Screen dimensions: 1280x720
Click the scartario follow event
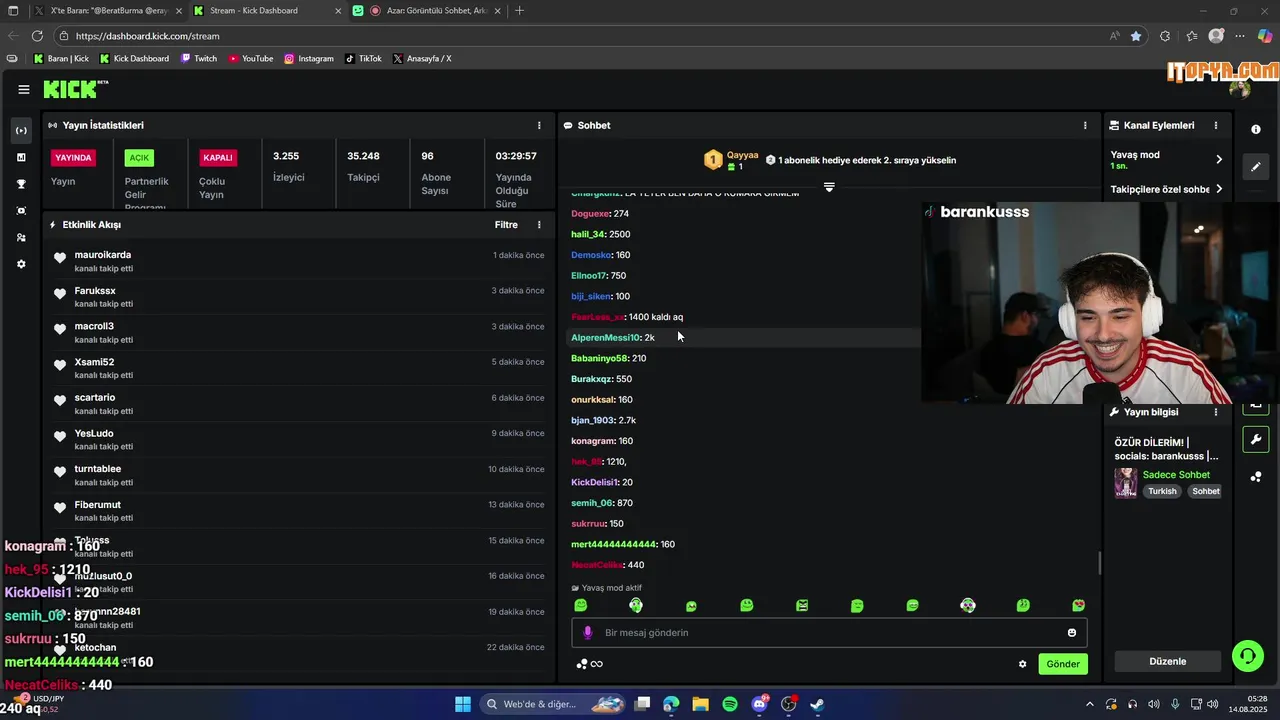tap(298, 404)
